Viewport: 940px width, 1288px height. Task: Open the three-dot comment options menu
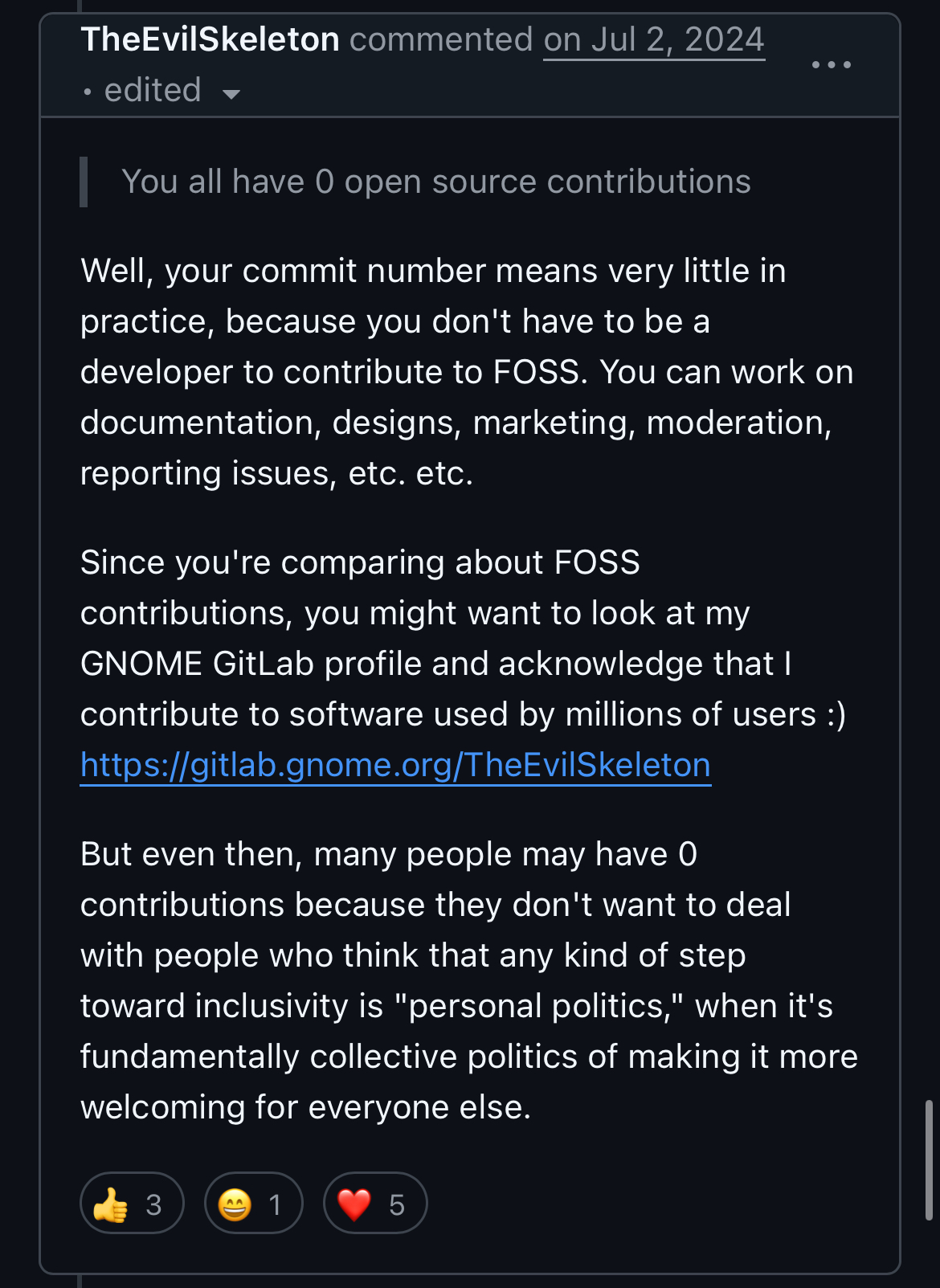pyautogui.click(x=831, y=64)
